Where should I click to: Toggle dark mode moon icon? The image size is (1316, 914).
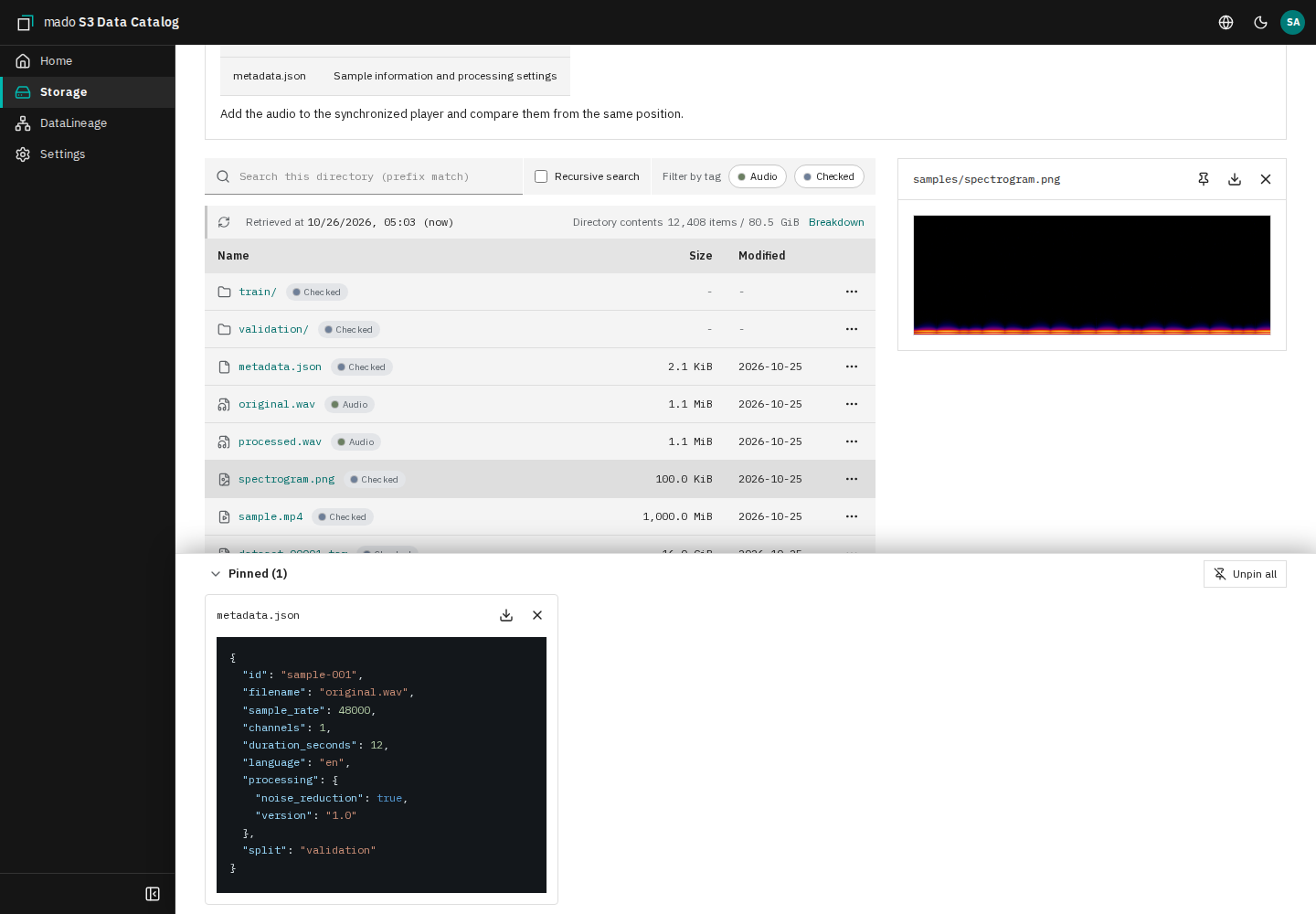[1261, 22]
